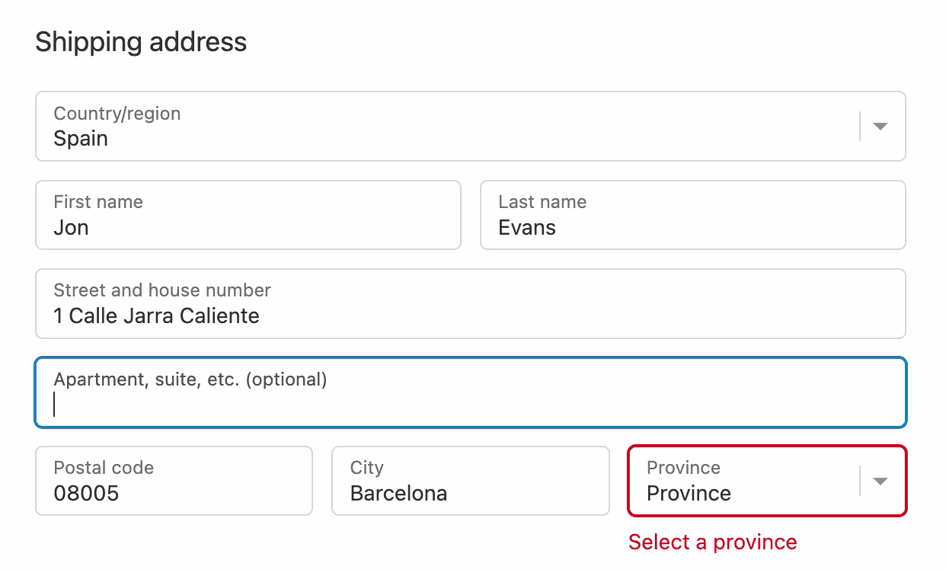Image resolution: width=946 pixels, height=570 pixels.
Task: Focus the First name input field
Action: tap(248, 215)
